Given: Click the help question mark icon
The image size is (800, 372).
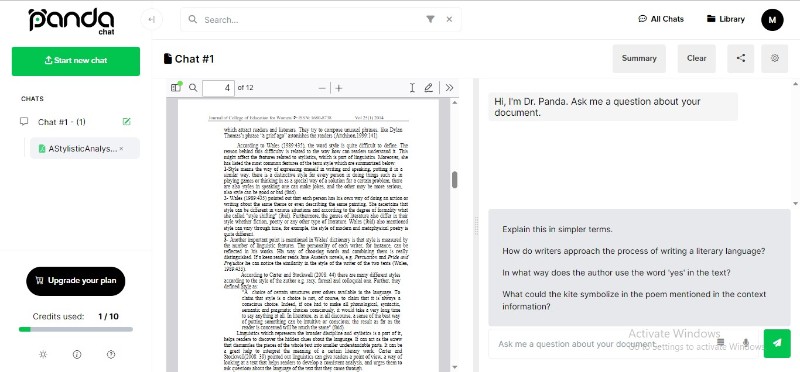Looking at the screenshot, I should pos(111,354).
